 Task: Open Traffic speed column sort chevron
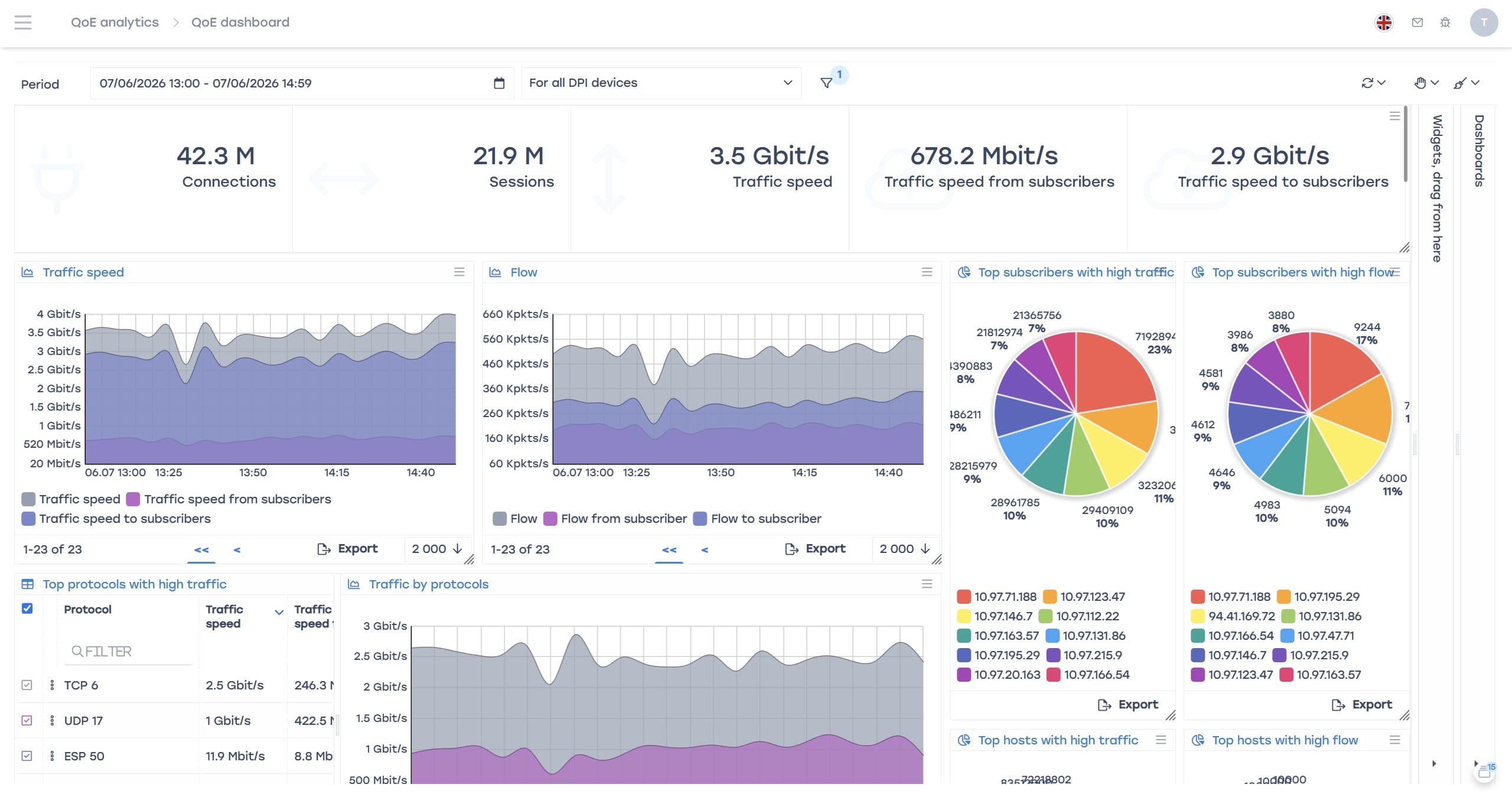click(279, 612)
